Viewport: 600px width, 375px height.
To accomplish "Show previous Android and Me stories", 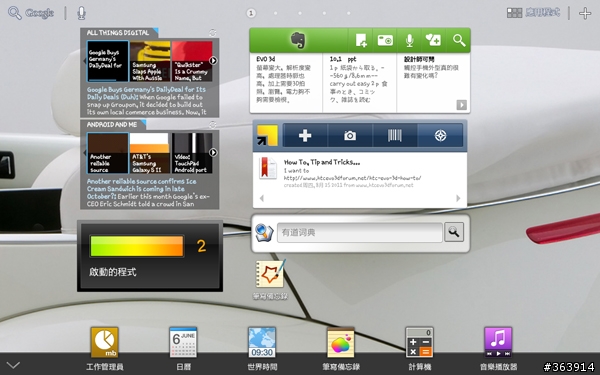I will coord(84,153).
